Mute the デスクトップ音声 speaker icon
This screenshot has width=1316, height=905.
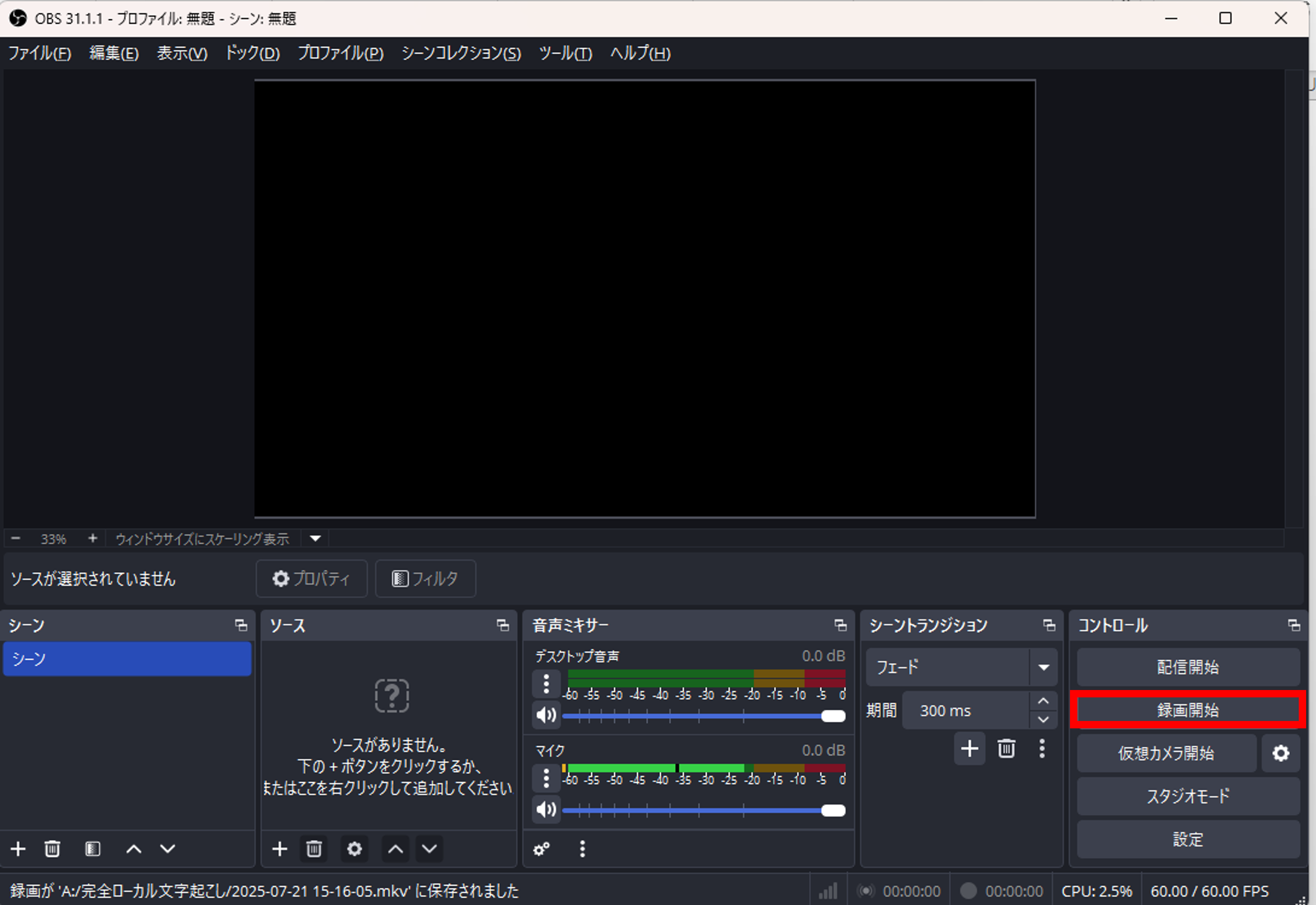546,715
